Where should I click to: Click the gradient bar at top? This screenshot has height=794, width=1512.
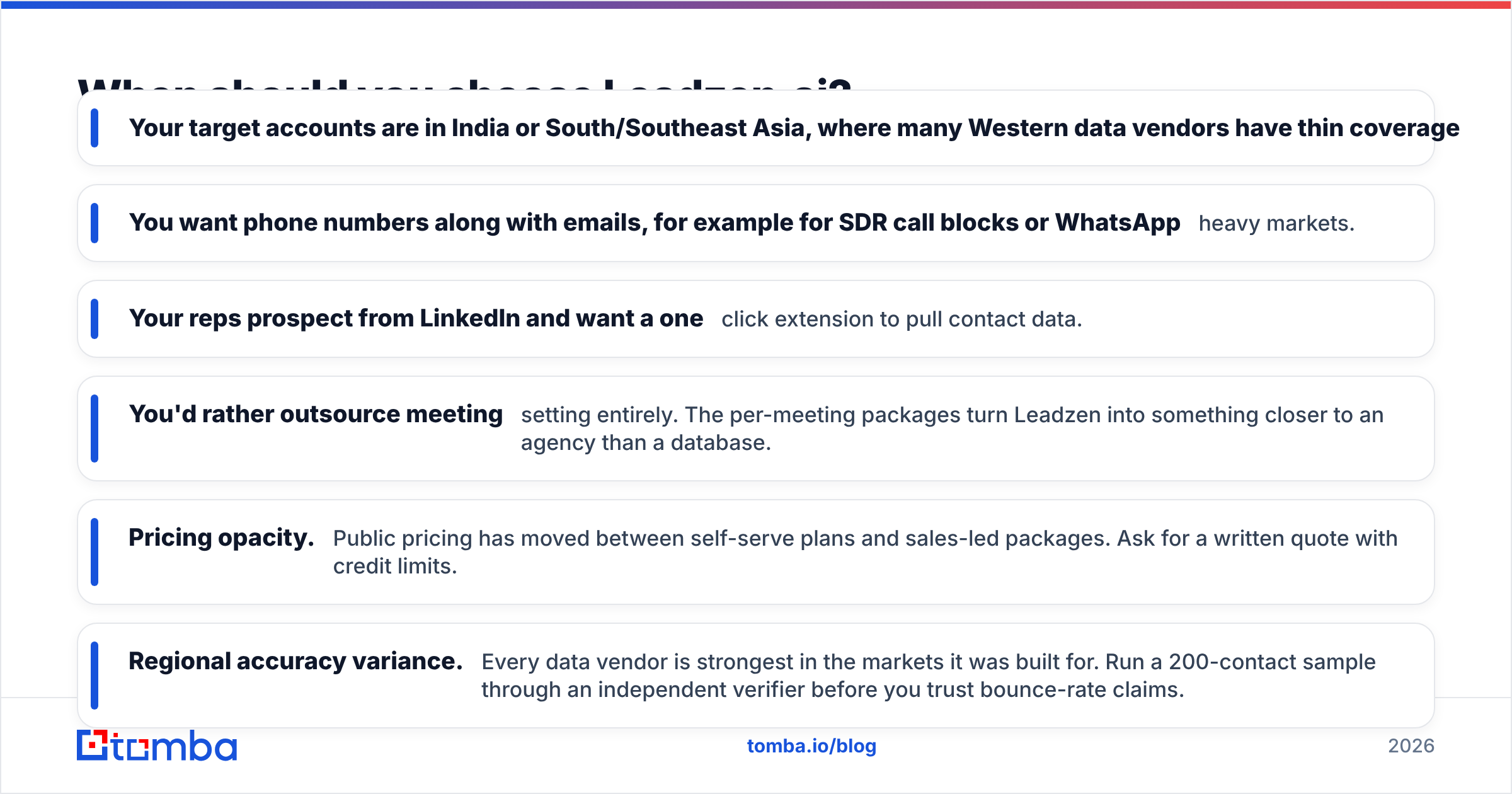[x=756, y=4]
